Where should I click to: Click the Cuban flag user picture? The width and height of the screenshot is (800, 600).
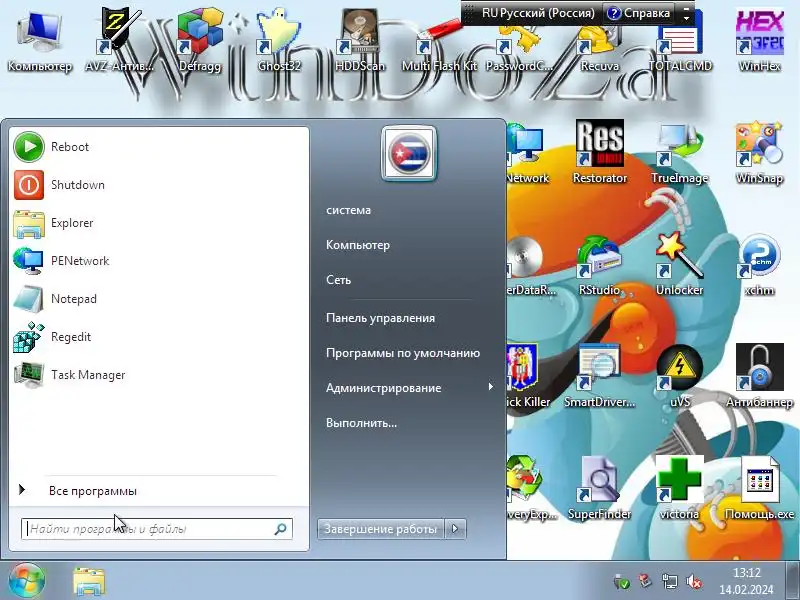[409, 153]
